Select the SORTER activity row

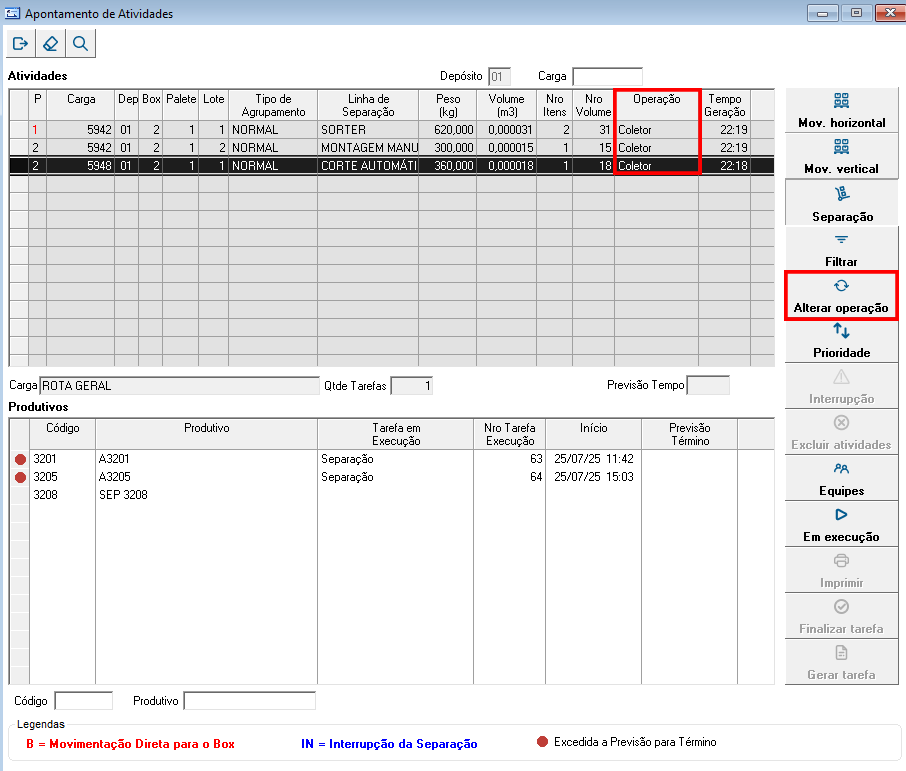coord(391,129)
